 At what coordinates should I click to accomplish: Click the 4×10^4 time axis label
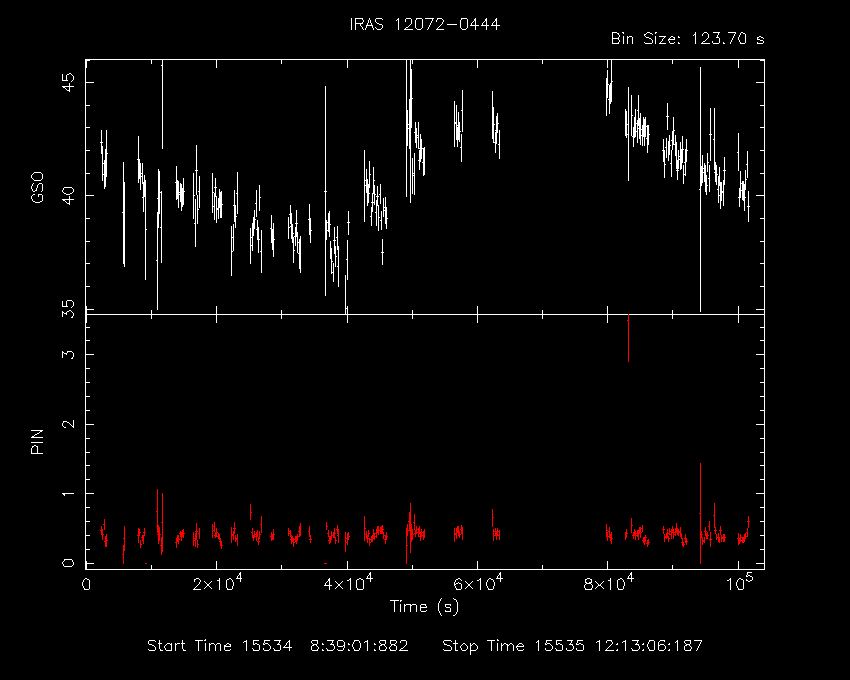point(348,582)
